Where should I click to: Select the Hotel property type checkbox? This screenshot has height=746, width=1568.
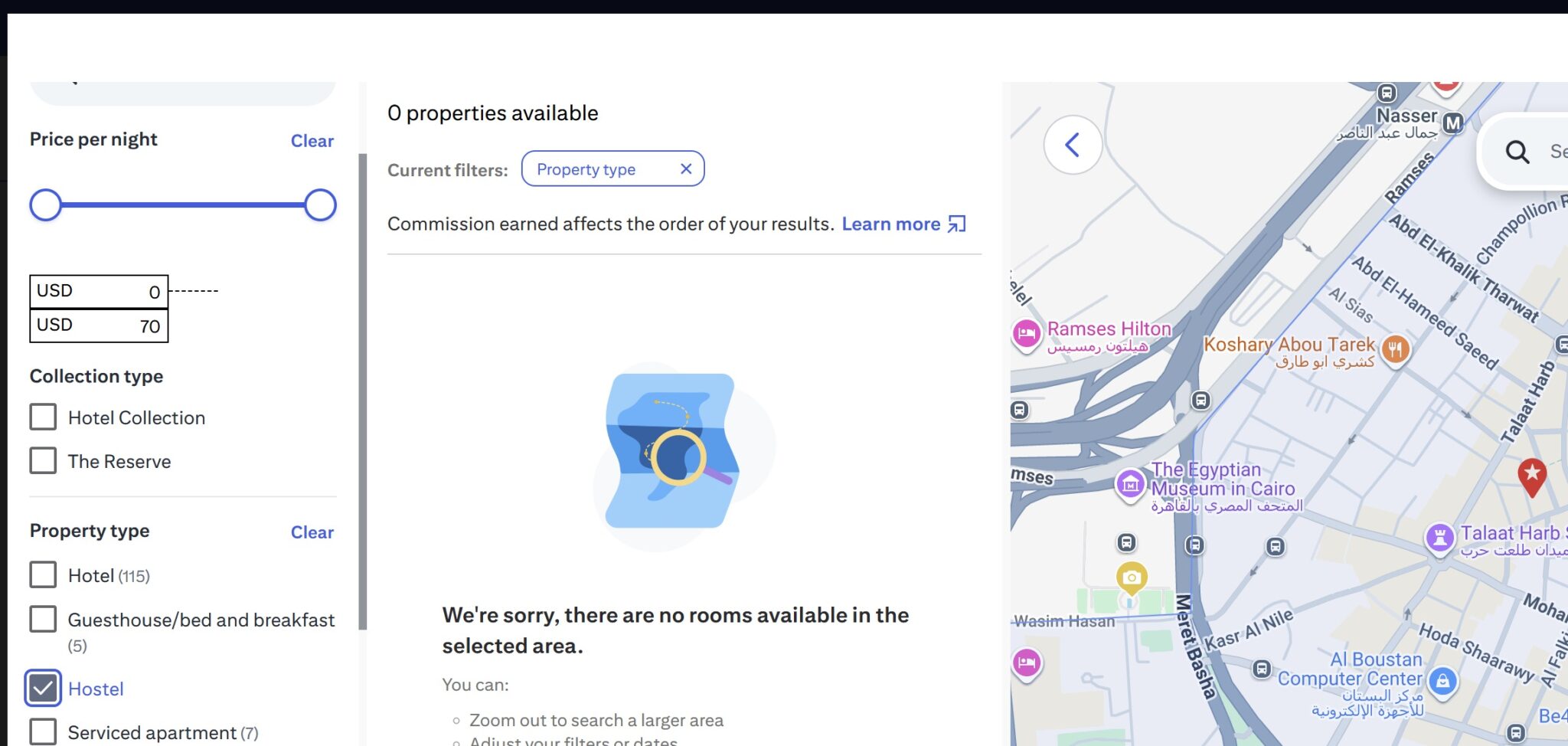(43, 574)
